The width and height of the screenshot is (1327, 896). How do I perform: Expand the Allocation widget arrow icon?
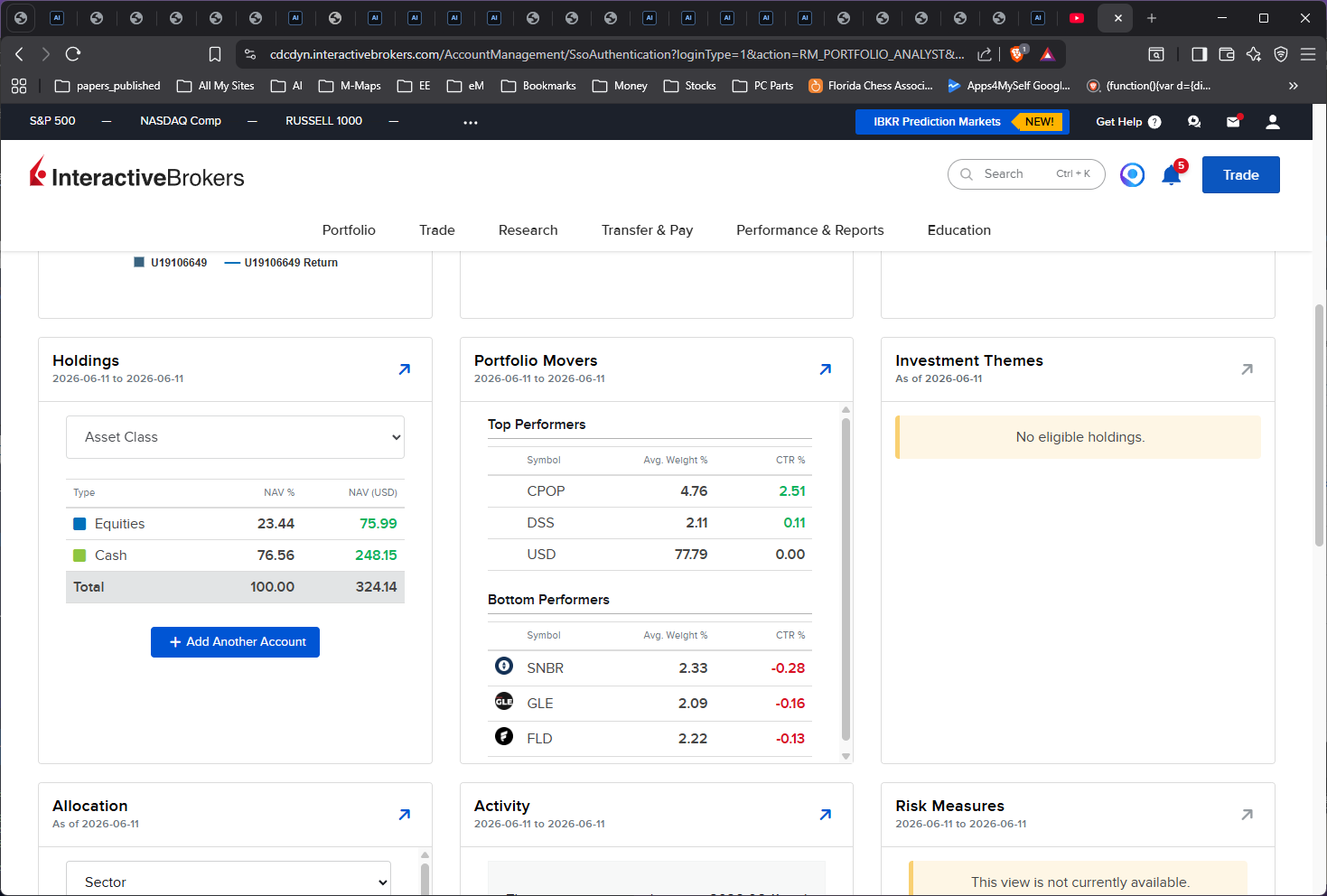click(x=405, y=814)
